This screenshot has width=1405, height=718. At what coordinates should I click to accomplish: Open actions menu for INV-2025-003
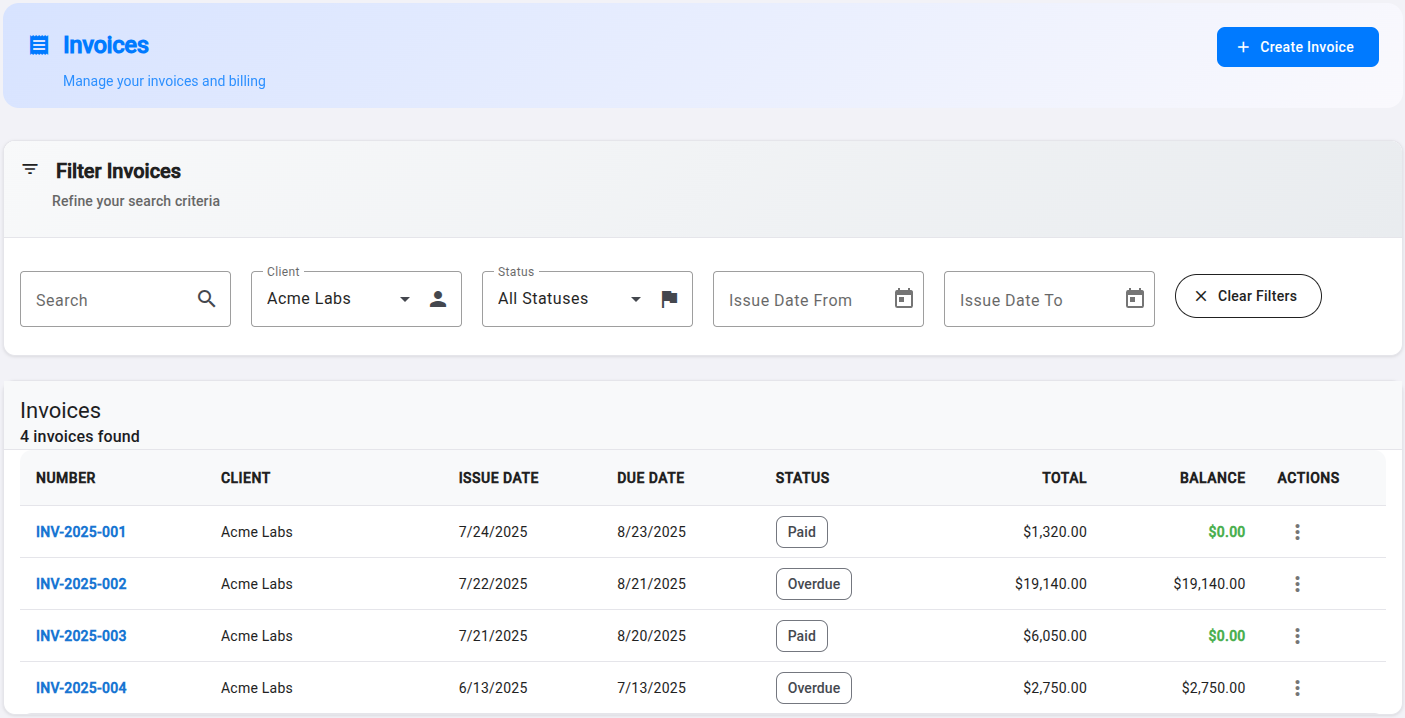coord(1297,636)
